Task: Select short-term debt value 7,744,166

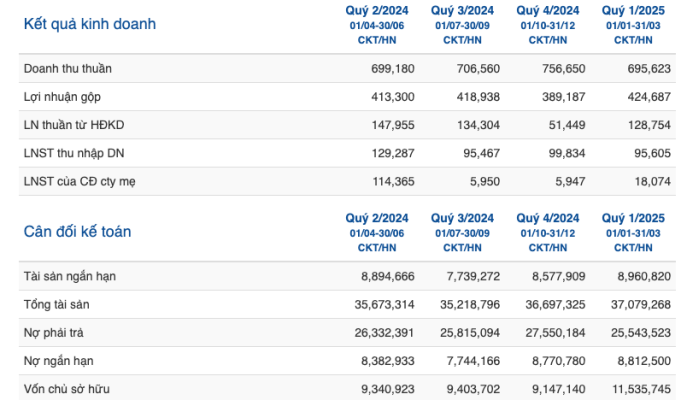Action: pos(473,361)
